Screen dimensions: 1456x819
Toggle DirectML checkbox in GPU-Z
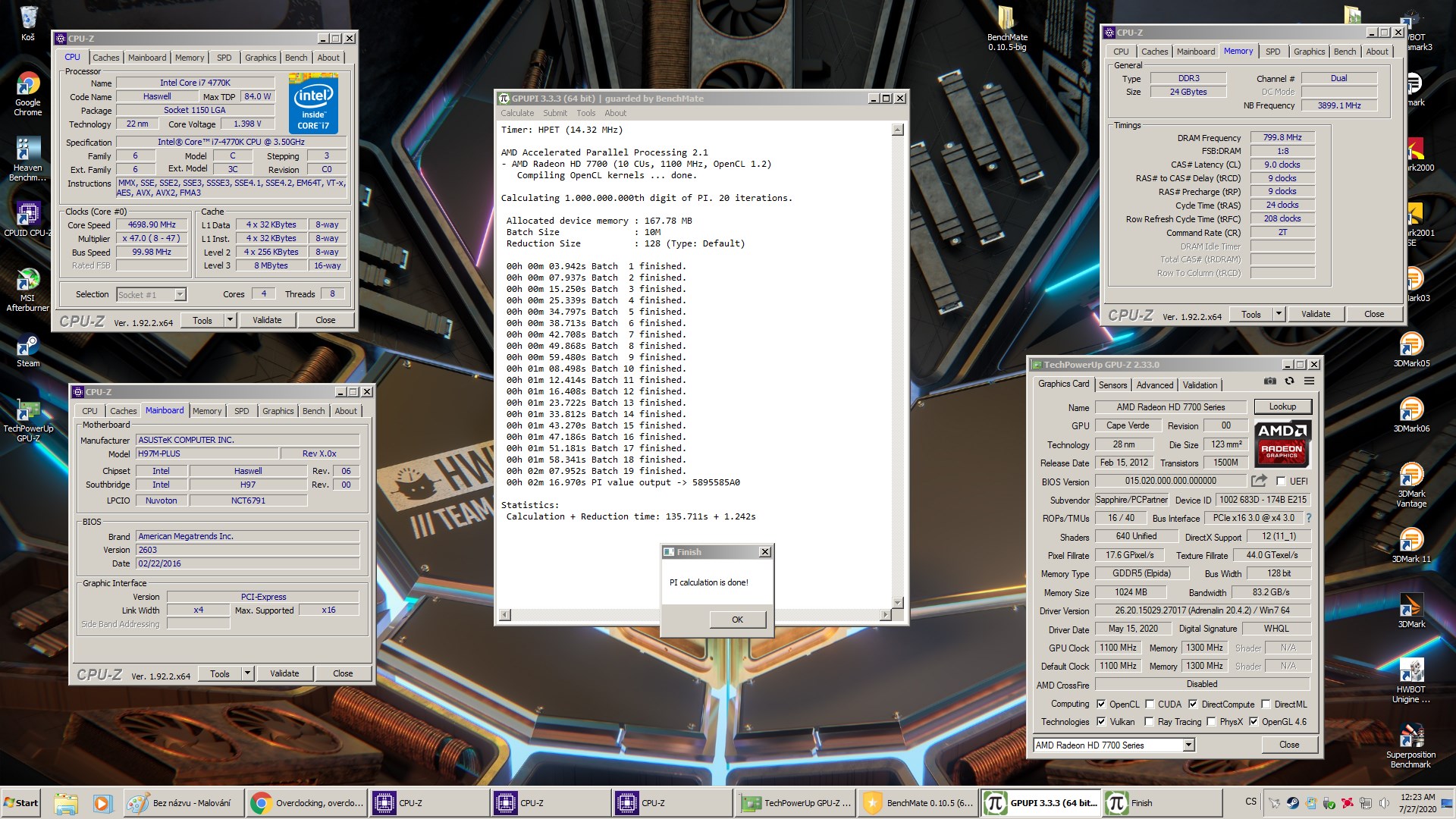pyautogui.click(x=1266, y=704)
